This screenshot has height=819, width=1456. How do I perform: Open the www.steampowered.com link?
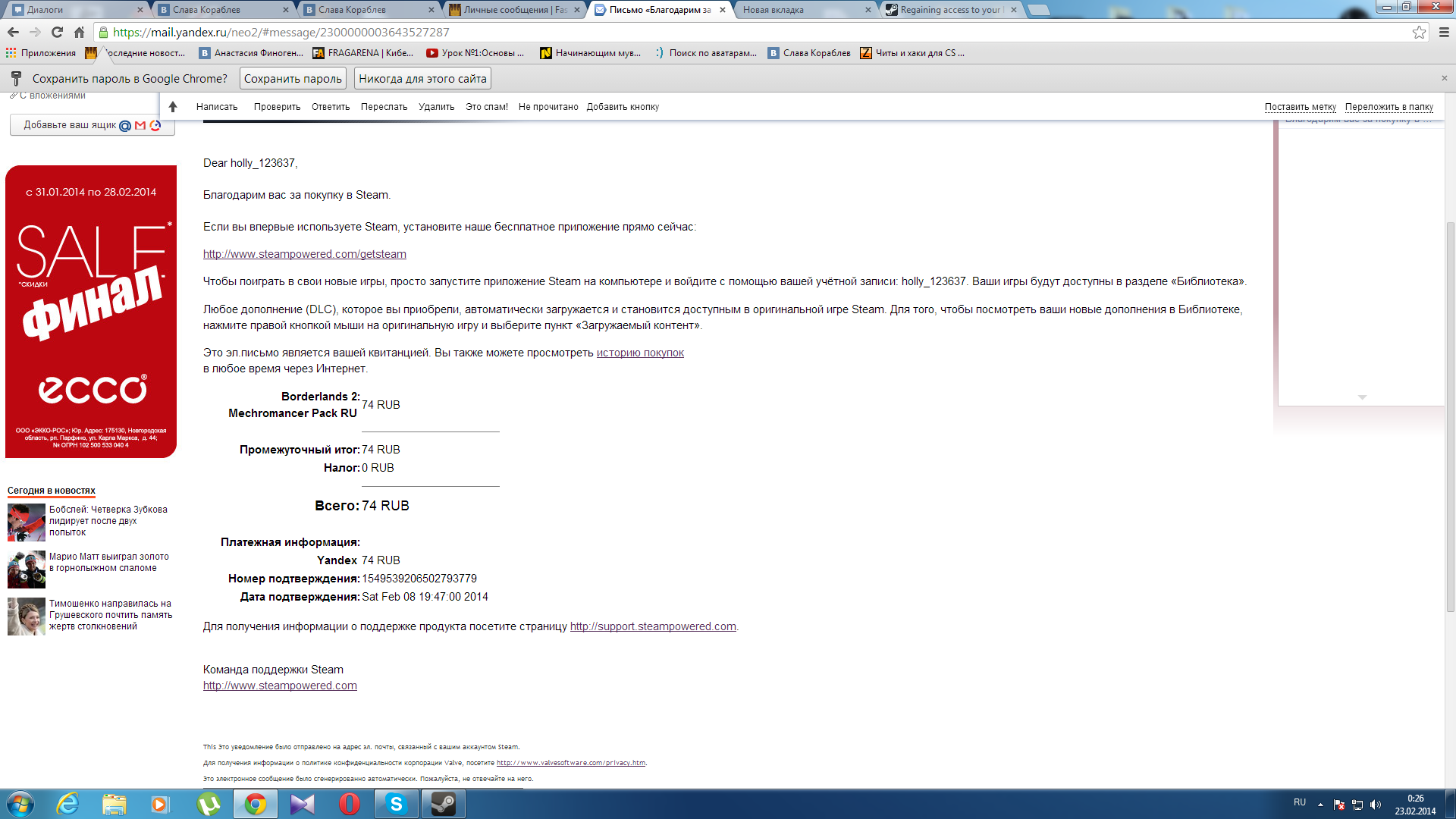pos(280,686)
